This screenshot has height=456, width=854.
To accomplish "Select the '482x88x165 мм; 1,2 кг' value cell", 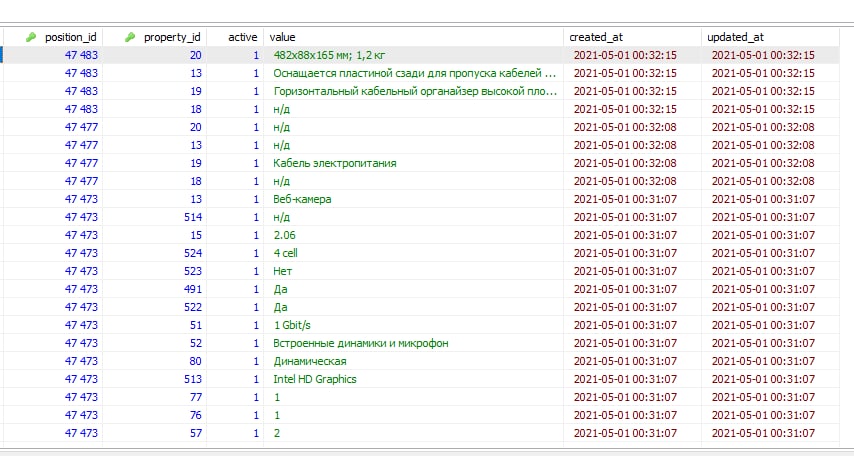I will pos(413,55).
